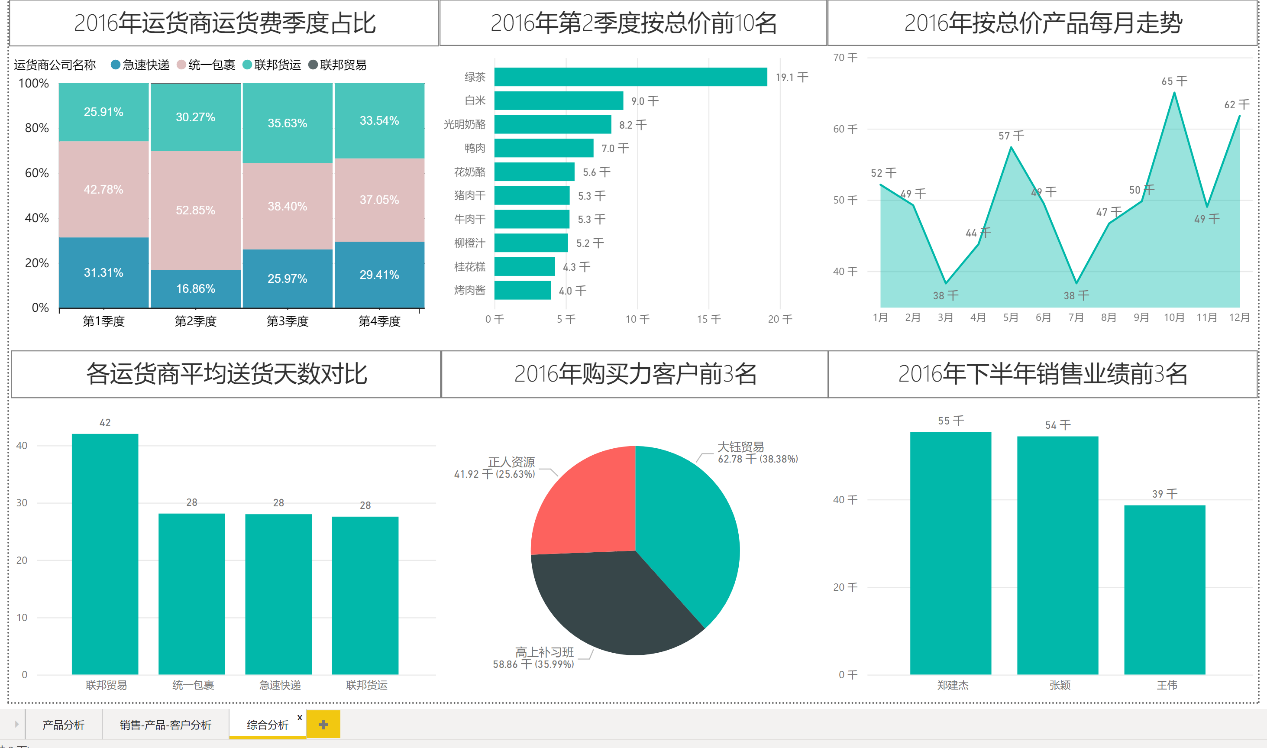The width and height of the screenshot is (1267, 748).
Task: Select 张颖's sales column
Action: tap(1058, 555)
